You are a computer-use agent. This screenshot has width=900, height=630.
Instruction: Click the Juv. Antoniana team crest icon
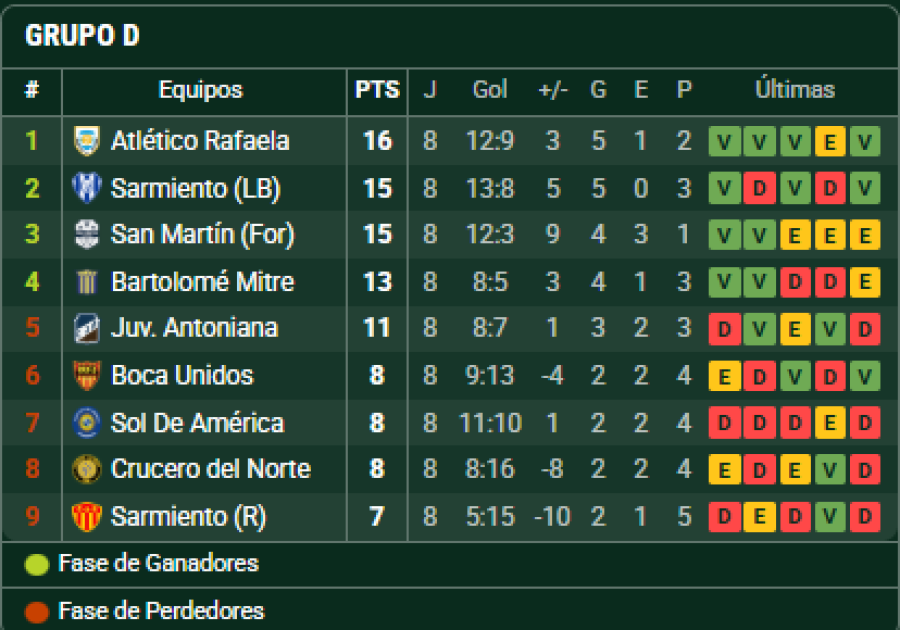(x=87, y=328)
